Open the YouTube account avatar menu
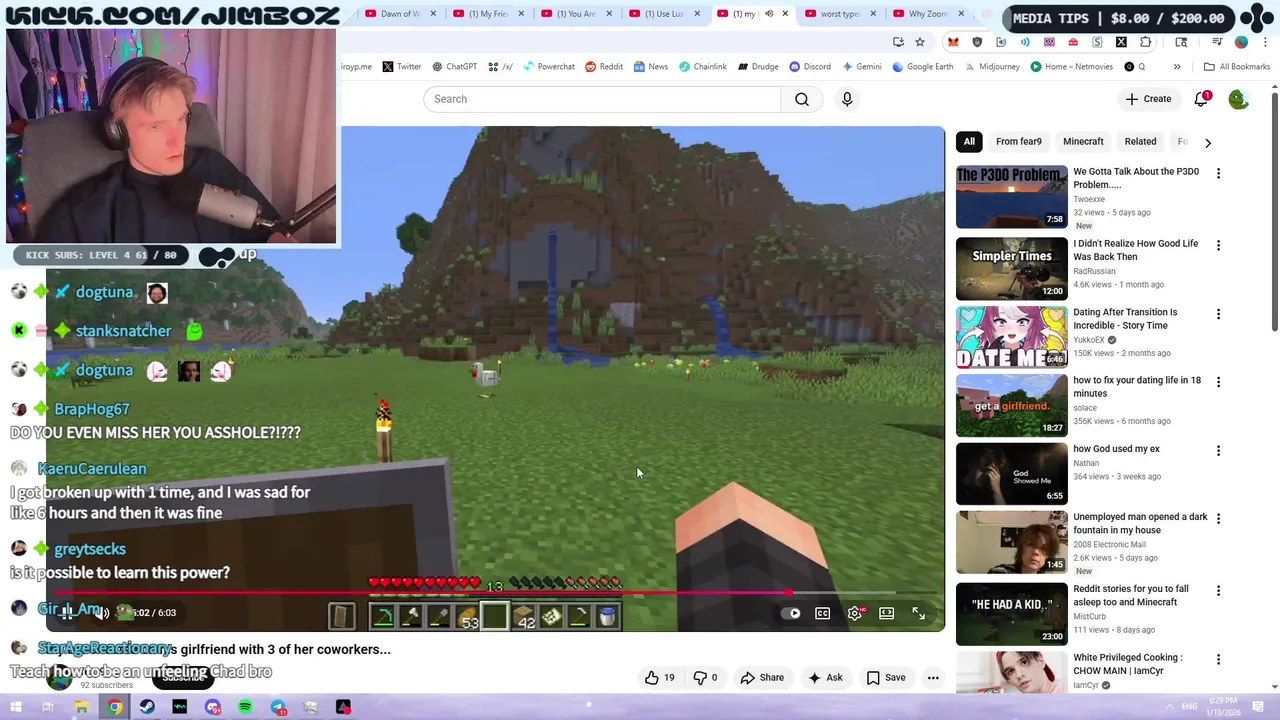This screenshot has width=1280, height=720. pos(1238,99)
